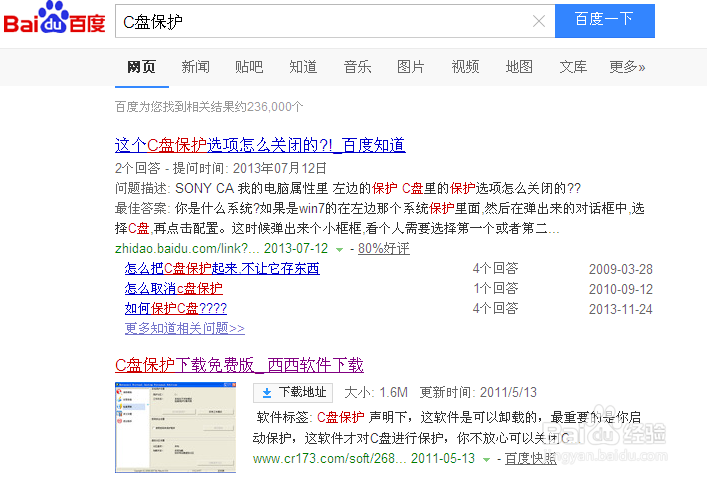The image size is (707, 480).
Task: Go to the 知道 tab
Action: pos(303,67)
